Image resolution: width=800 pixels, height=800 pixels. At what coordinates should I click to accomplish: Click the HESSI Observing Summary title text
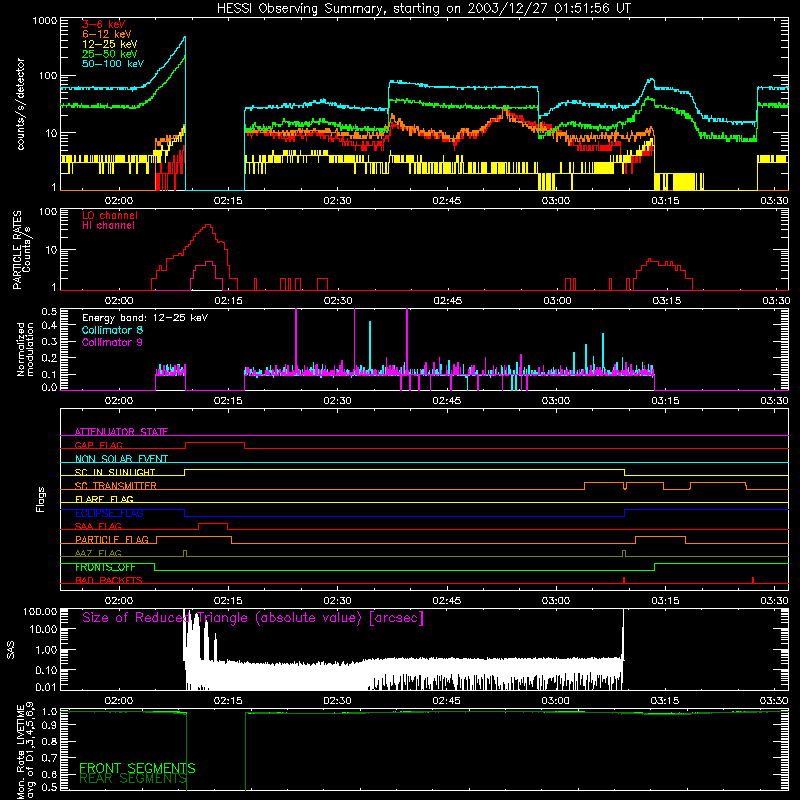[x=423, y=9]
